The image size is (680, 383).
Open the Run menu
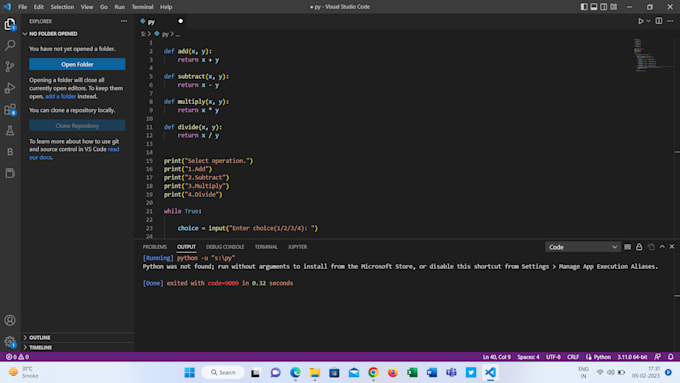click(119, 7)
